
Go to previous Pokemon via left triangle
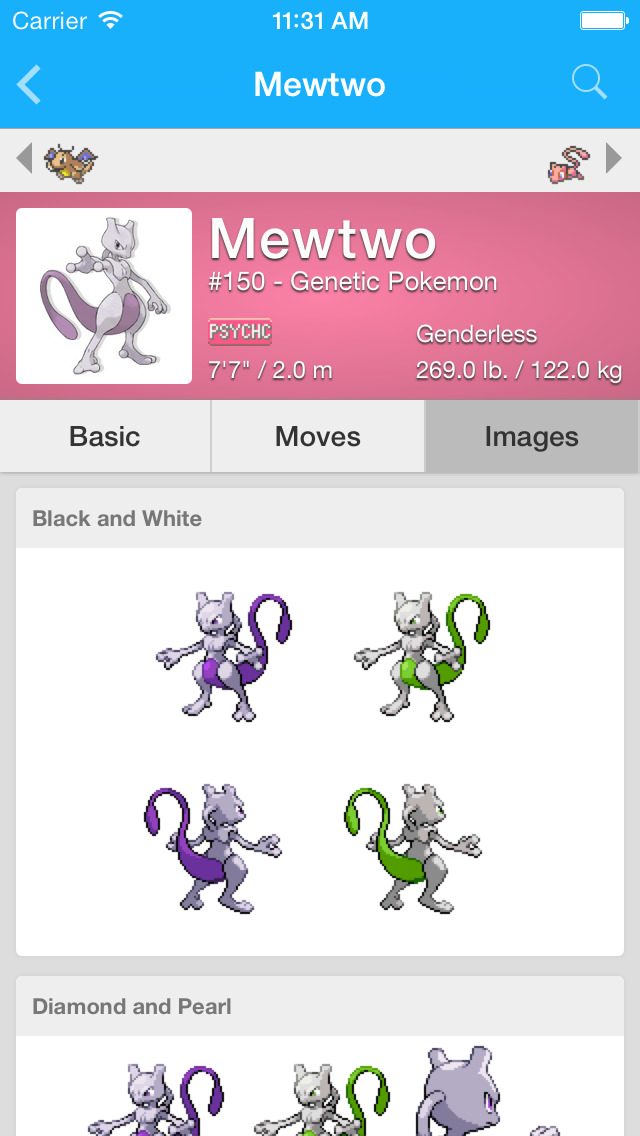[25, 159]
